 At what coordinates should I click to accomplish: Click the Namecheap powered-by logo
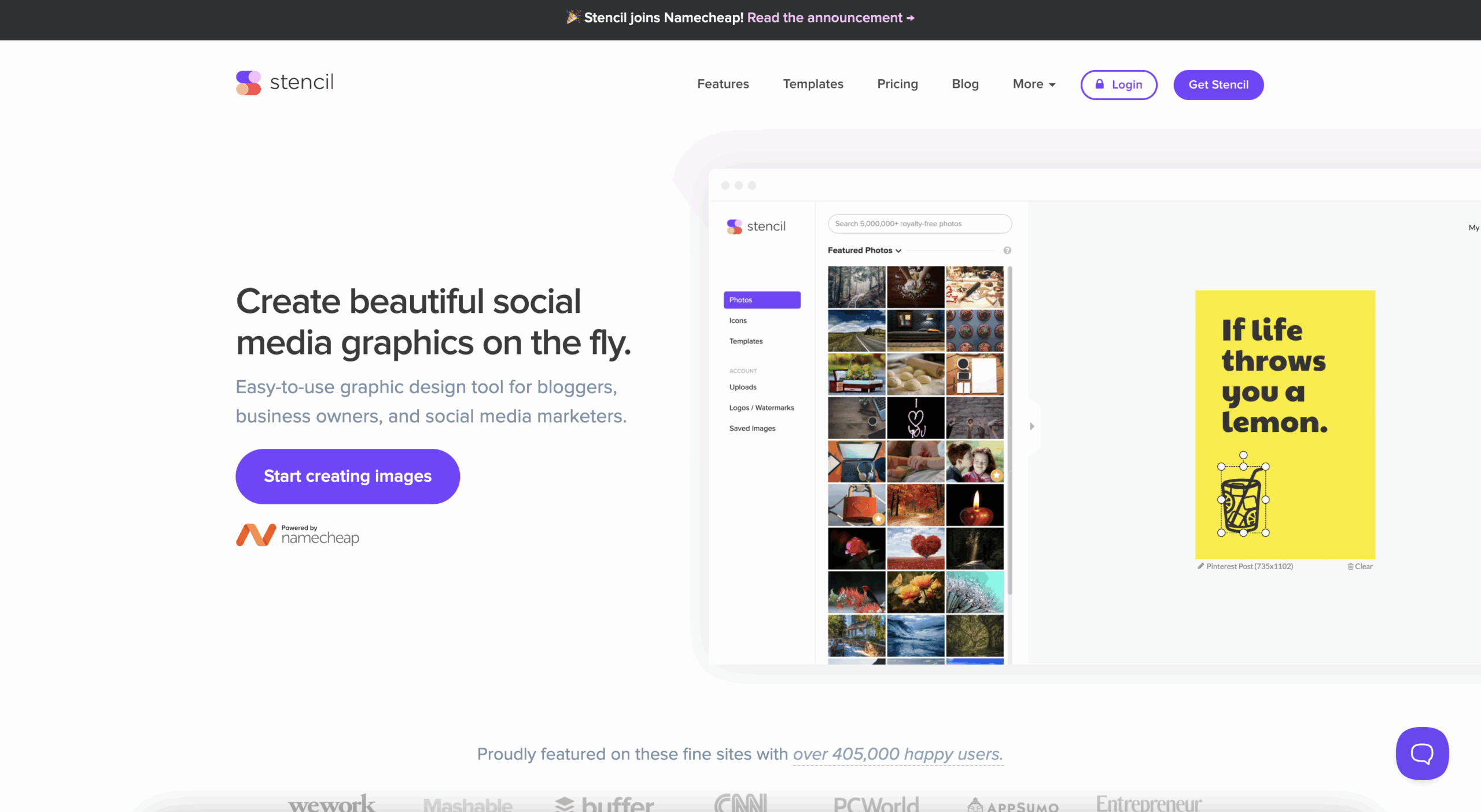pyautogui.click(x=297, y=535)
